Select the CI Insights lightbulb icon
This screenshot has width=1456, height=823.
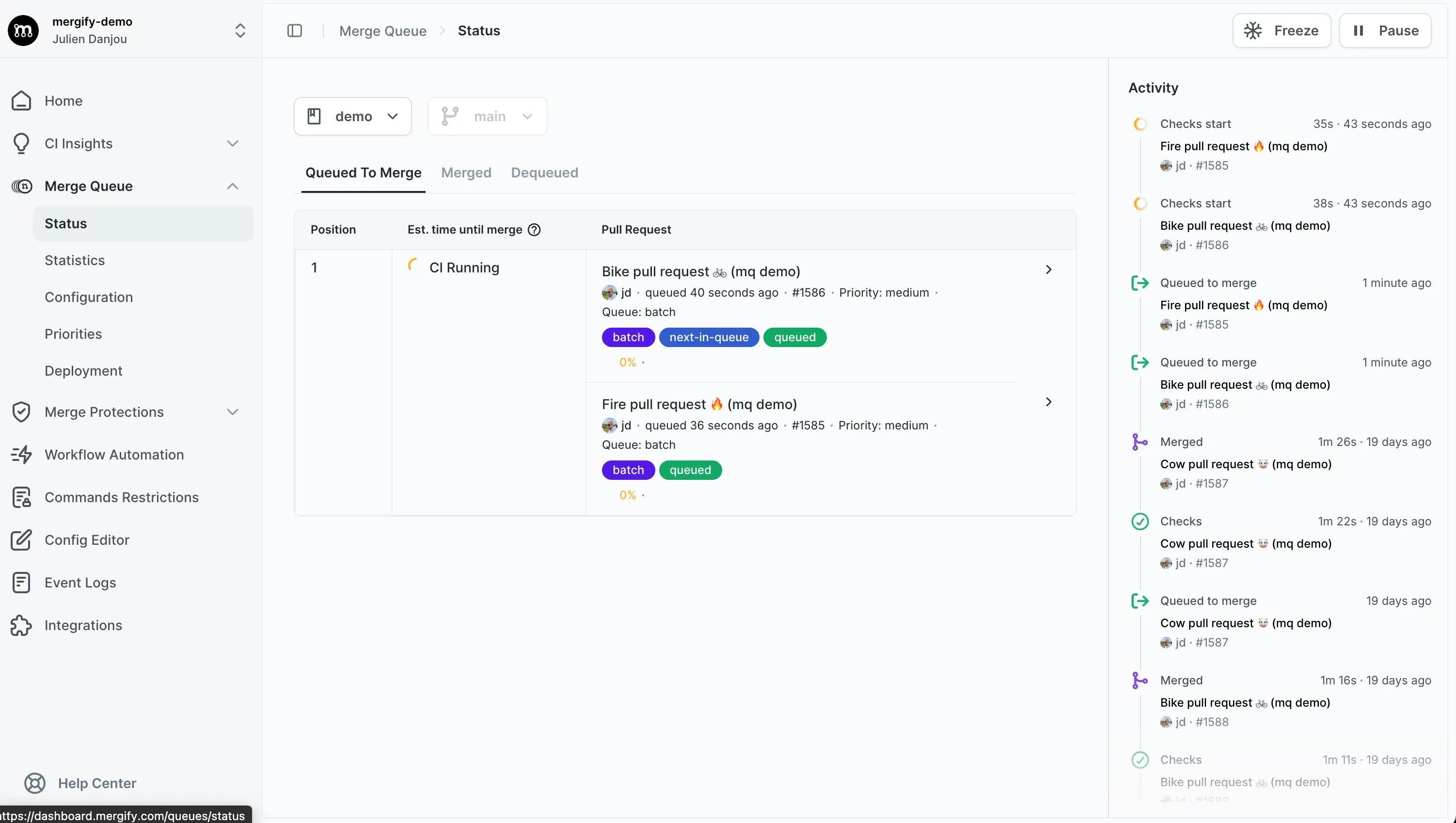(21, 143)
